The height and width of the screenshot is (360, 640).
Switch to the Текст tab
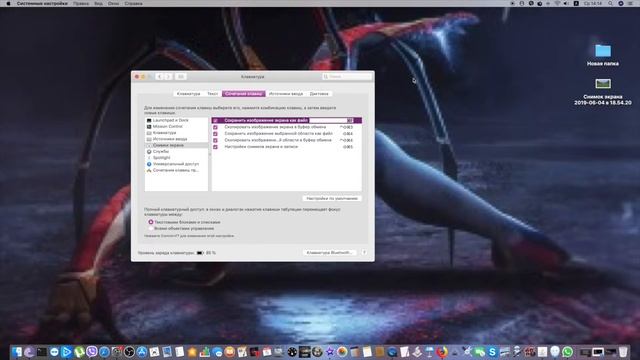pyautogui.click(x=212, y=93)
